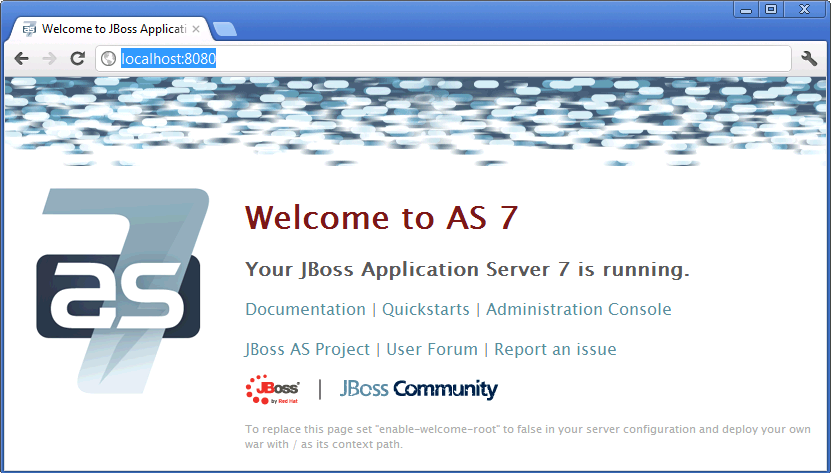Reload the current page
The width and height of the screenshot is (831, 473).
[77, 59]
